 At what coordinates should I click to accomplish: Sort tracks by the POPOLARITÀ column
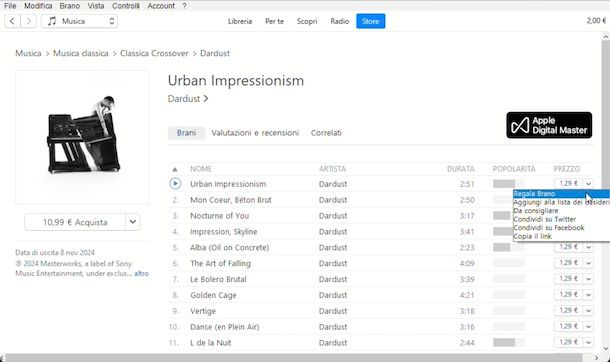(x=514, y=169)
